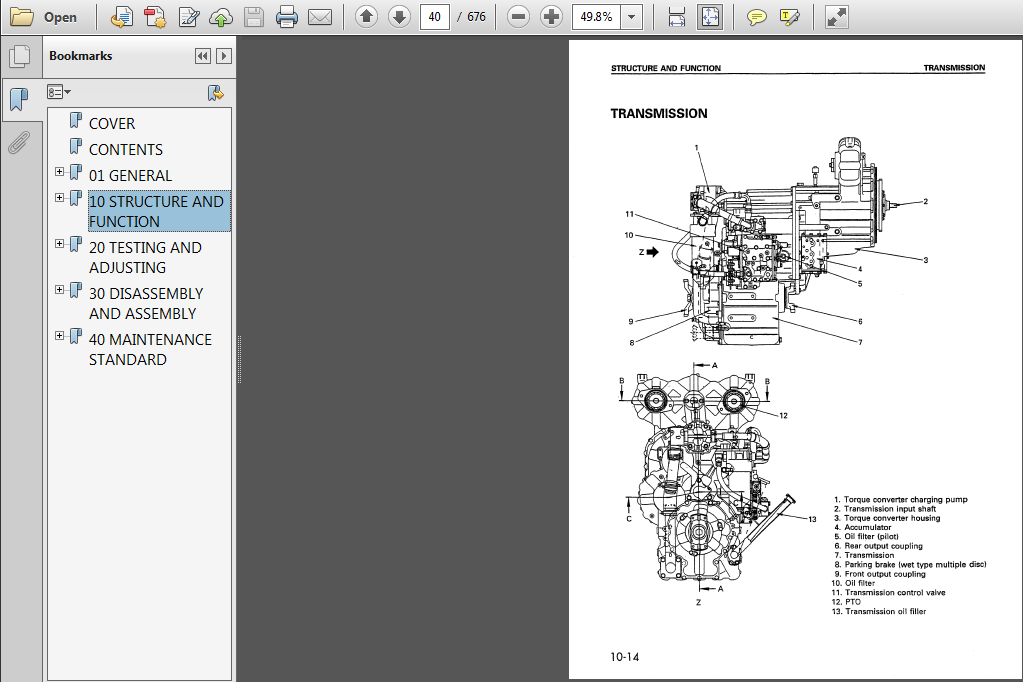Expand the 20 TESTING AND ADJUSTING bookmark

click(60, 244)
